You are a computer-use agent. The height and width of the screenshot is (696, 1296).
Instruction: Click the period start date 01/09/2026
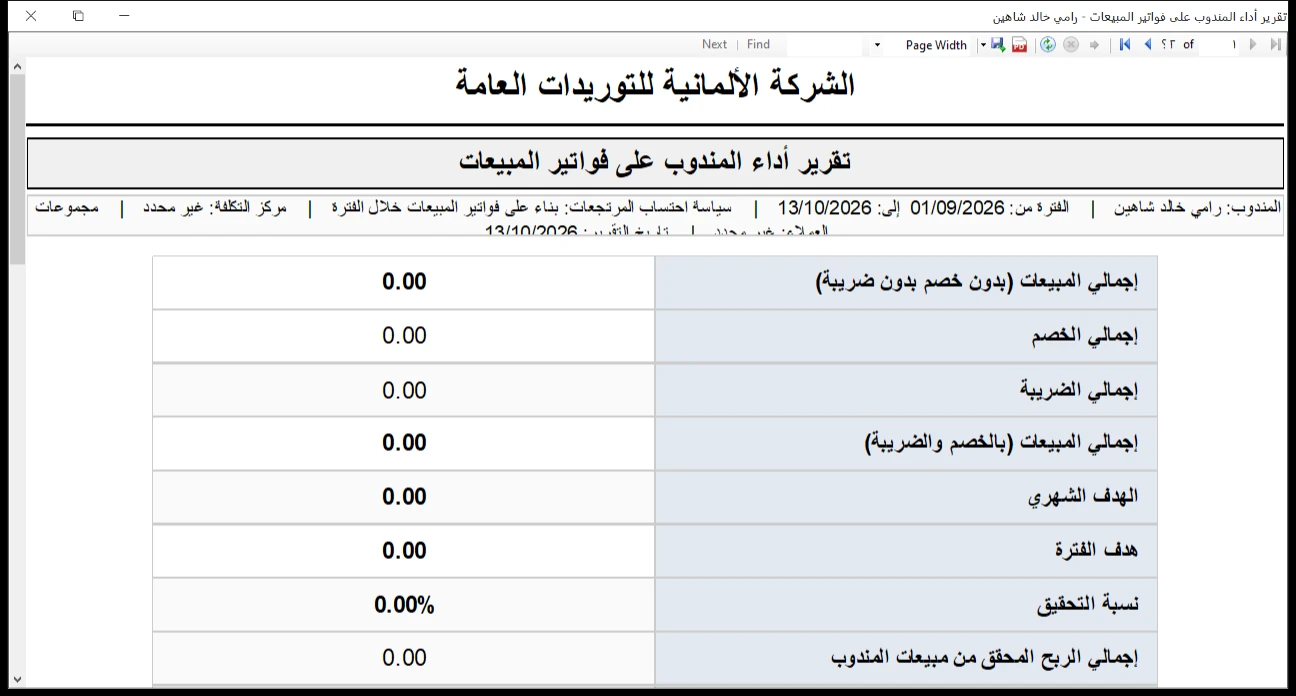[956, 208]
